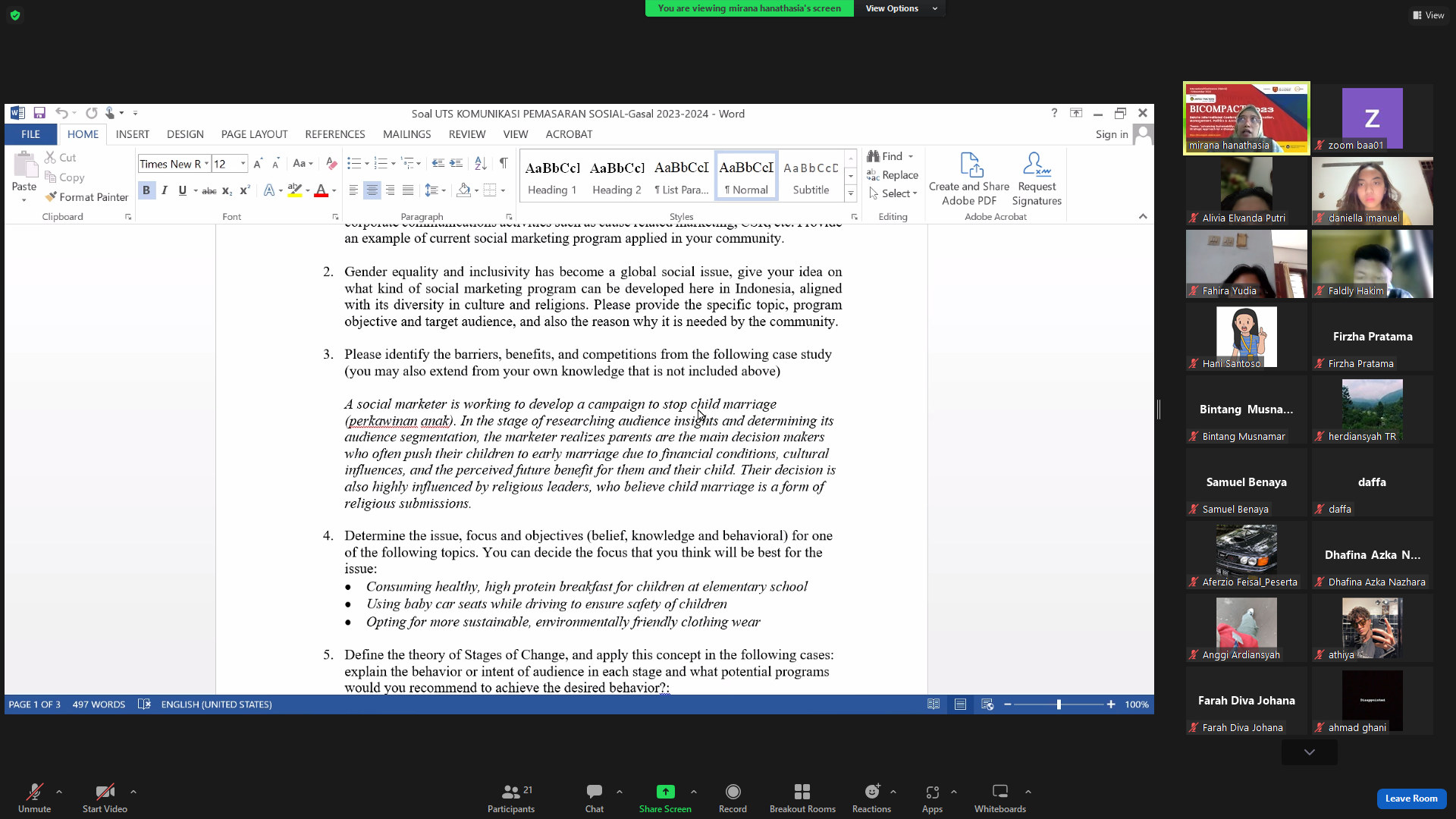1456x819 pixels.
Task: Collapse the Word ribbon
Action: (1143, 217)
